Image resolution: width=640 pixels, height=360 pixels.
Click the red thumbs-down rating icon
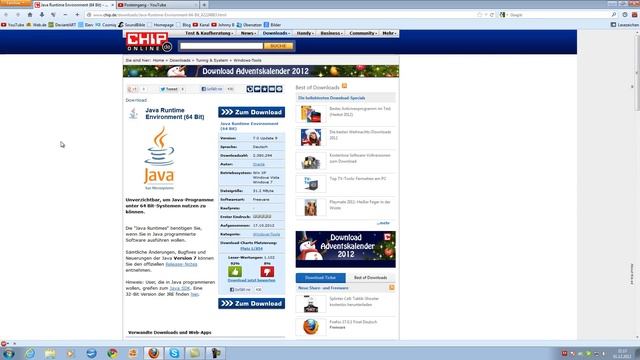(x=267, y=271)
